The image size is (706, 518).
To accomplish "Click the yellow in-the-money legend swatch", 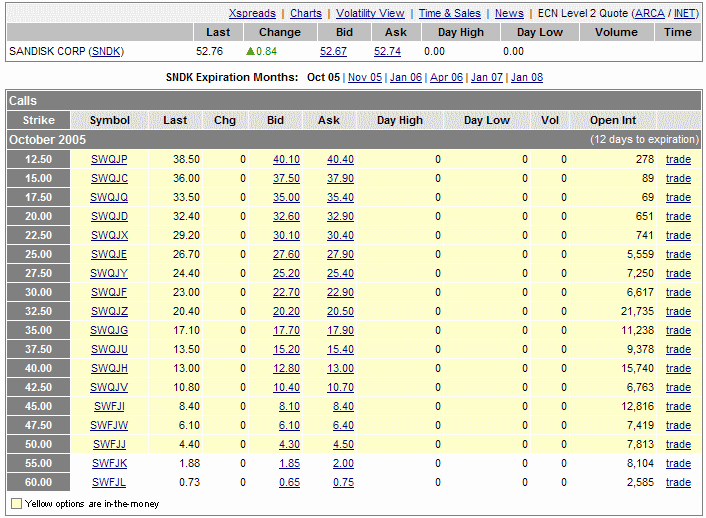I will point(16,504).
